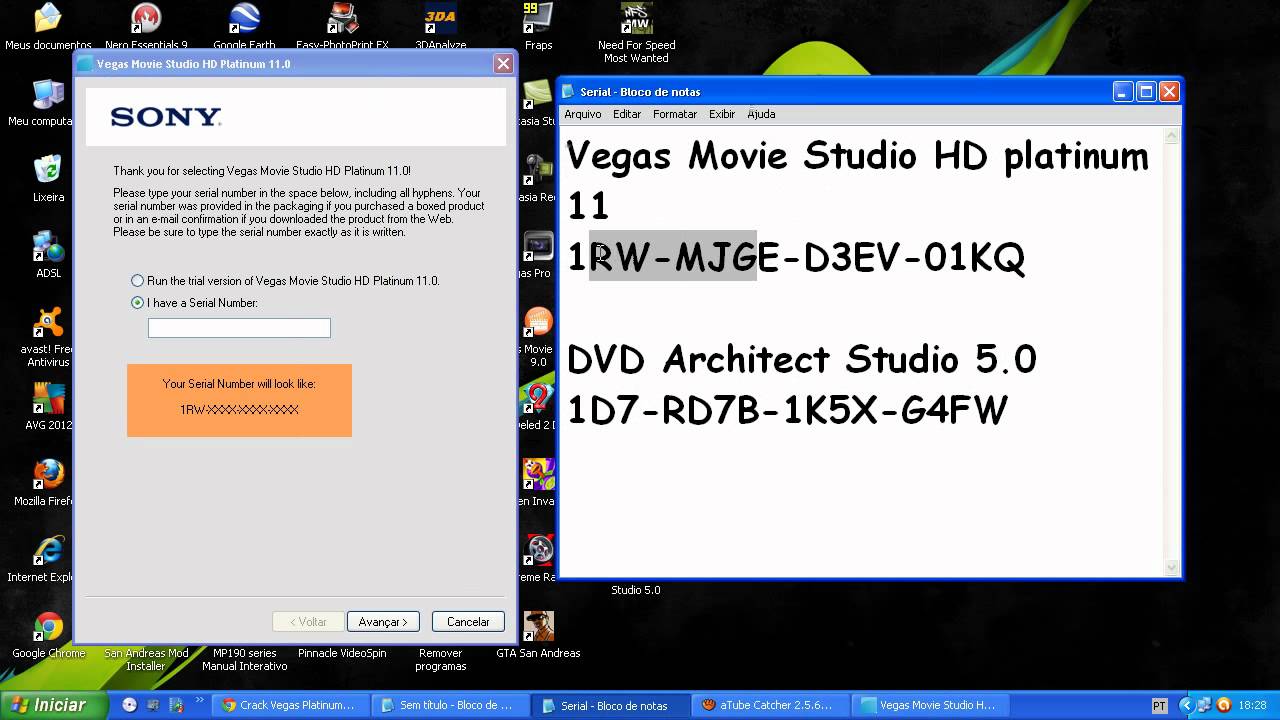Launch avast! Free Antivirus shortcut
Image resolution: width=1280 pixels, height=720 pixels.
point(48,338)
